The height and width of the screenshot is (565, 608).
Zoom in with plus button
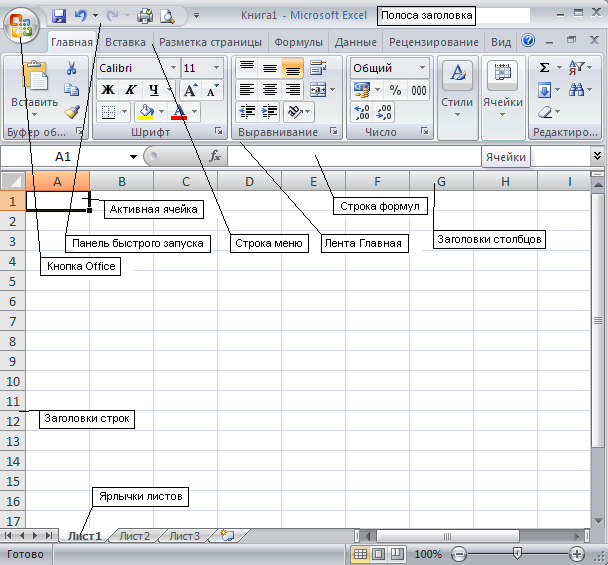pyautogui.click(x=577, y=554)
